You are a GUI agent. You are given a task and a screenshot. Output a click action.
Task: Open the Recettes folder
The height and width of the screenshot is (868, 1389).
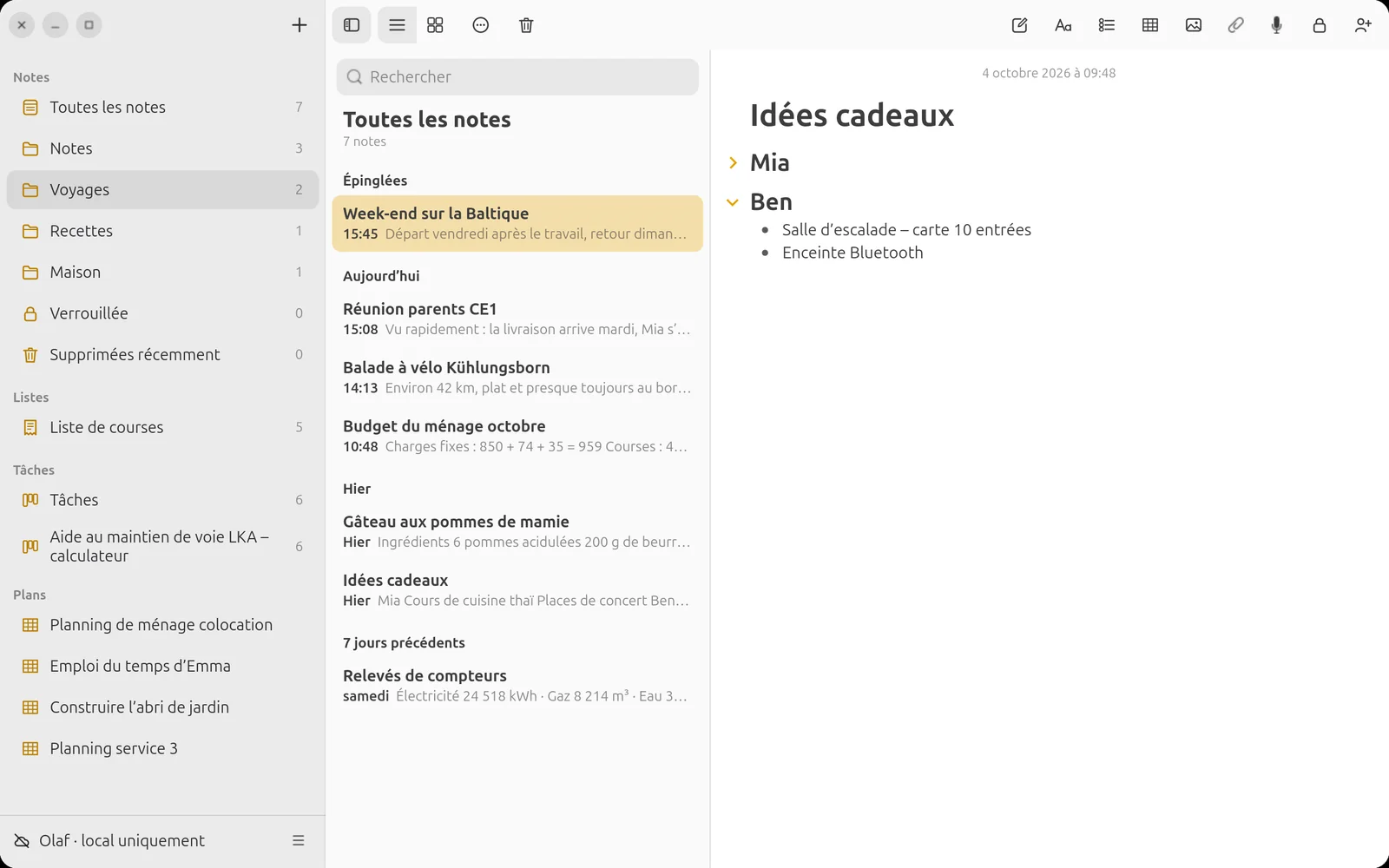tap(163, 231)
